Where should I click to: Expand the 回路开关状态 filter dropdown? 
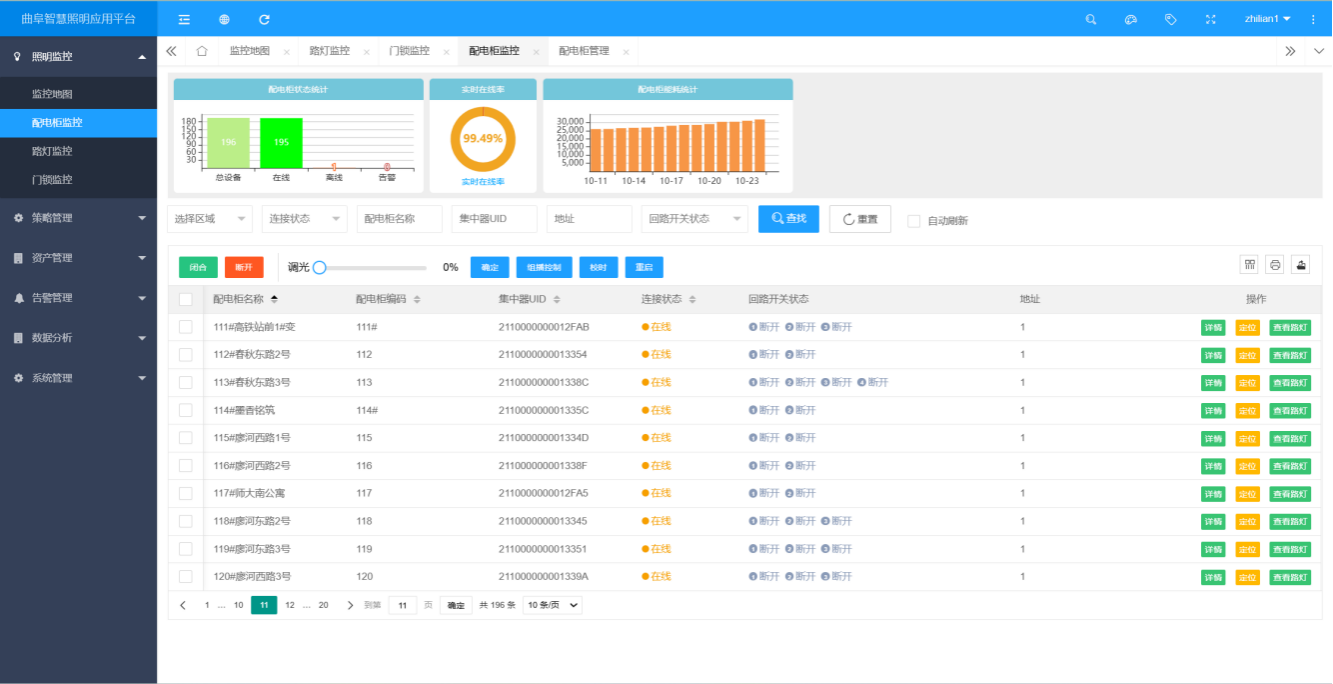pyautogui.click(x=694, y=219)
